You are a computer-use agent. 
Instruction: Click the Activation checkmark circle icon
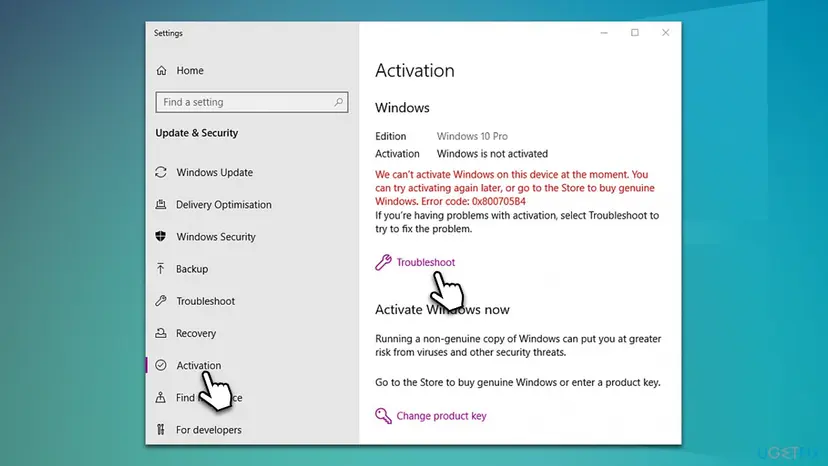(161, 365)
